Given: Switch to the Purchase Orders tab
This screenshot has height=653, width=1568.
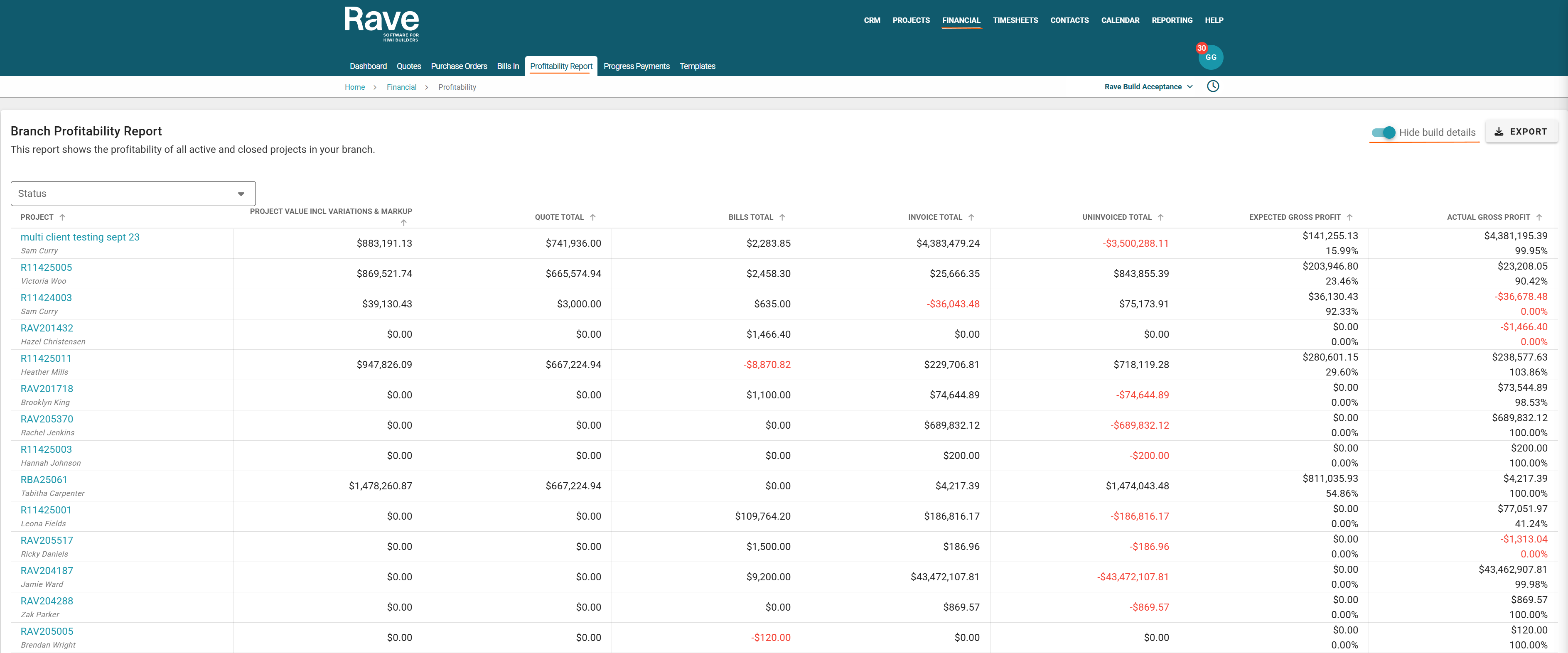Looking at the screenshot, I should click(x=458, y=66).
